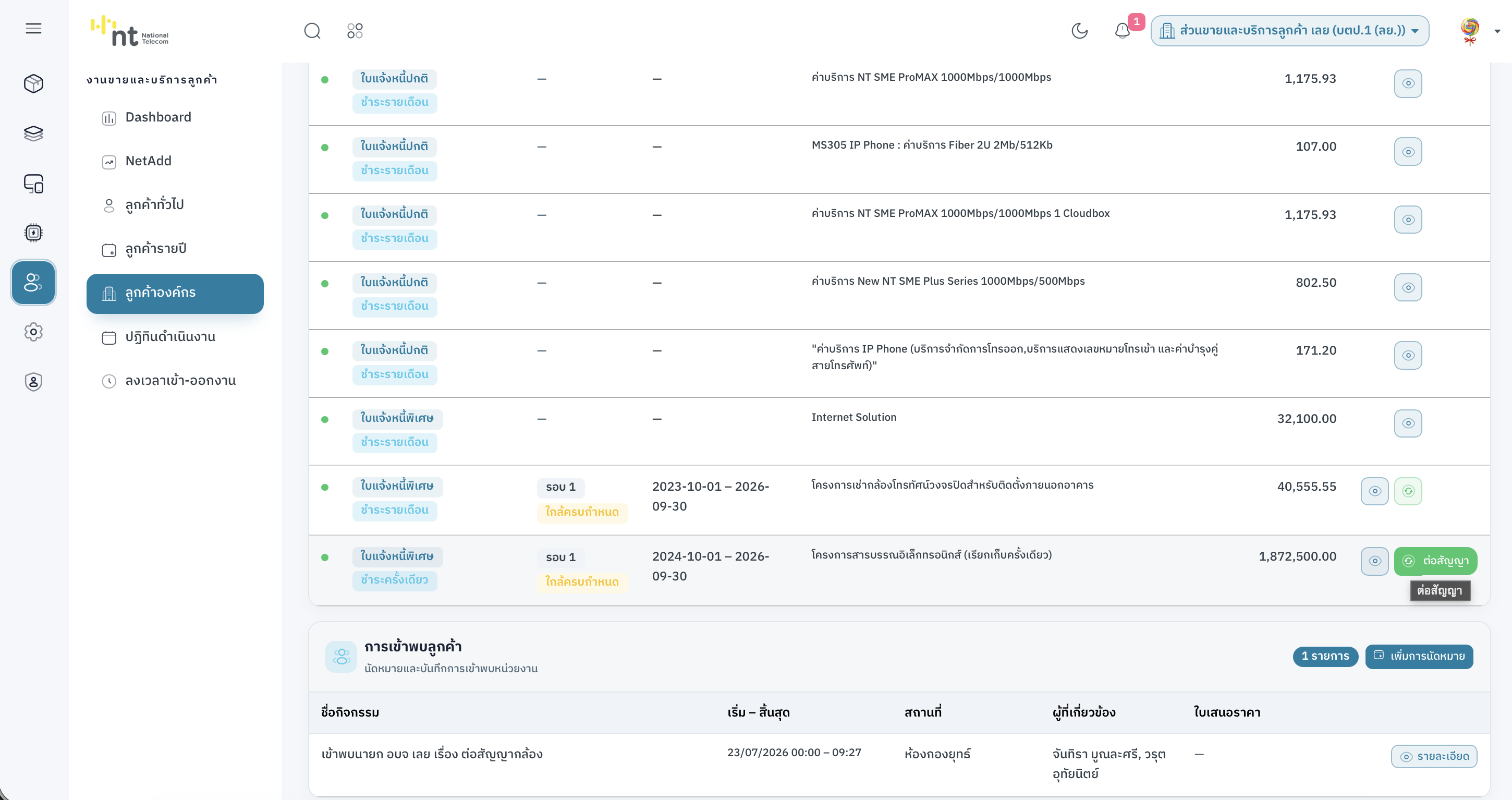Viewport: 1512px width, 800px height.
Task: Open Dashboard menu item
Action: [175, 117]
